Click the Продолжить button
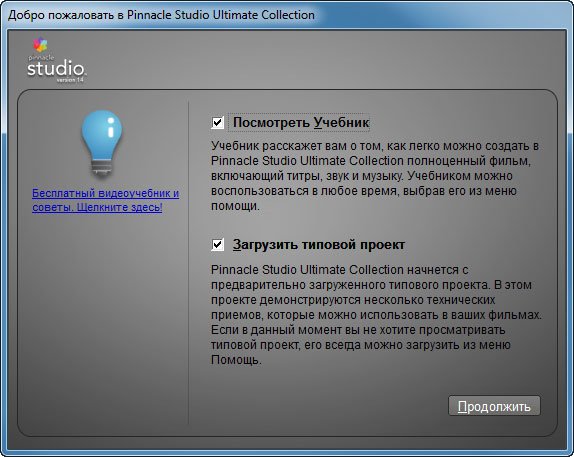This screenshot has width=574, height=457. pos(494,406)
